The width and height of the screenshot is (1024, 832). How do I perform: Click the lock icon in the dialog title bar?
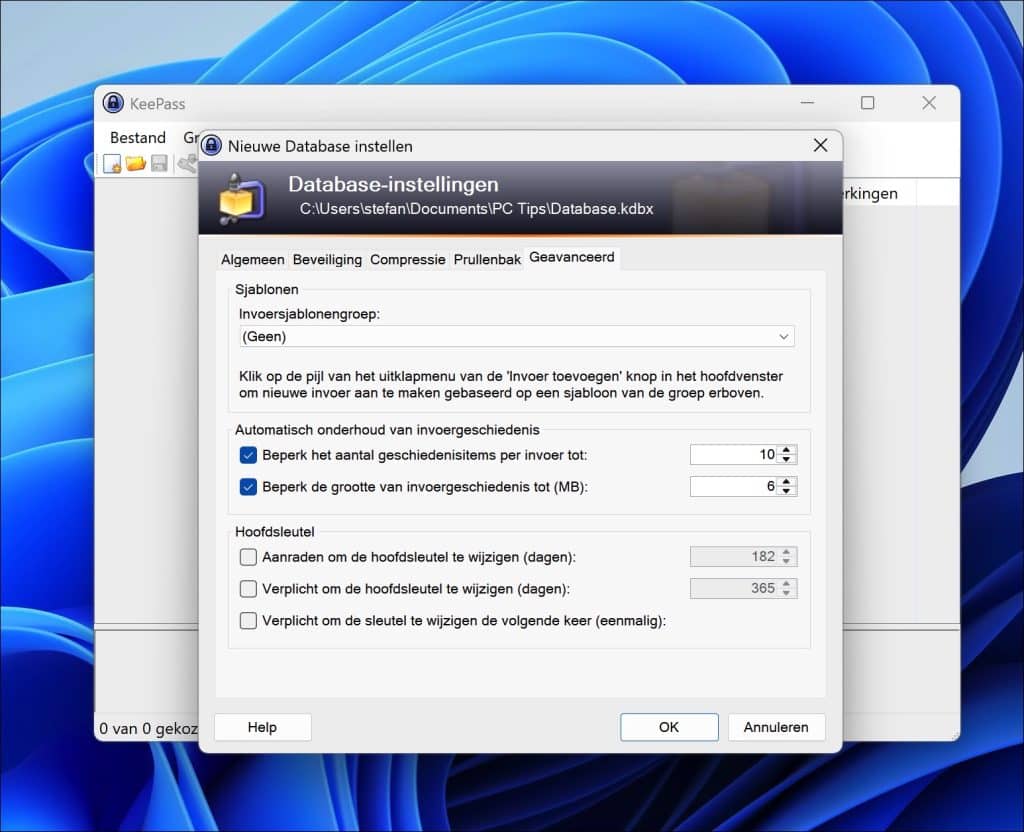(211, 146)
